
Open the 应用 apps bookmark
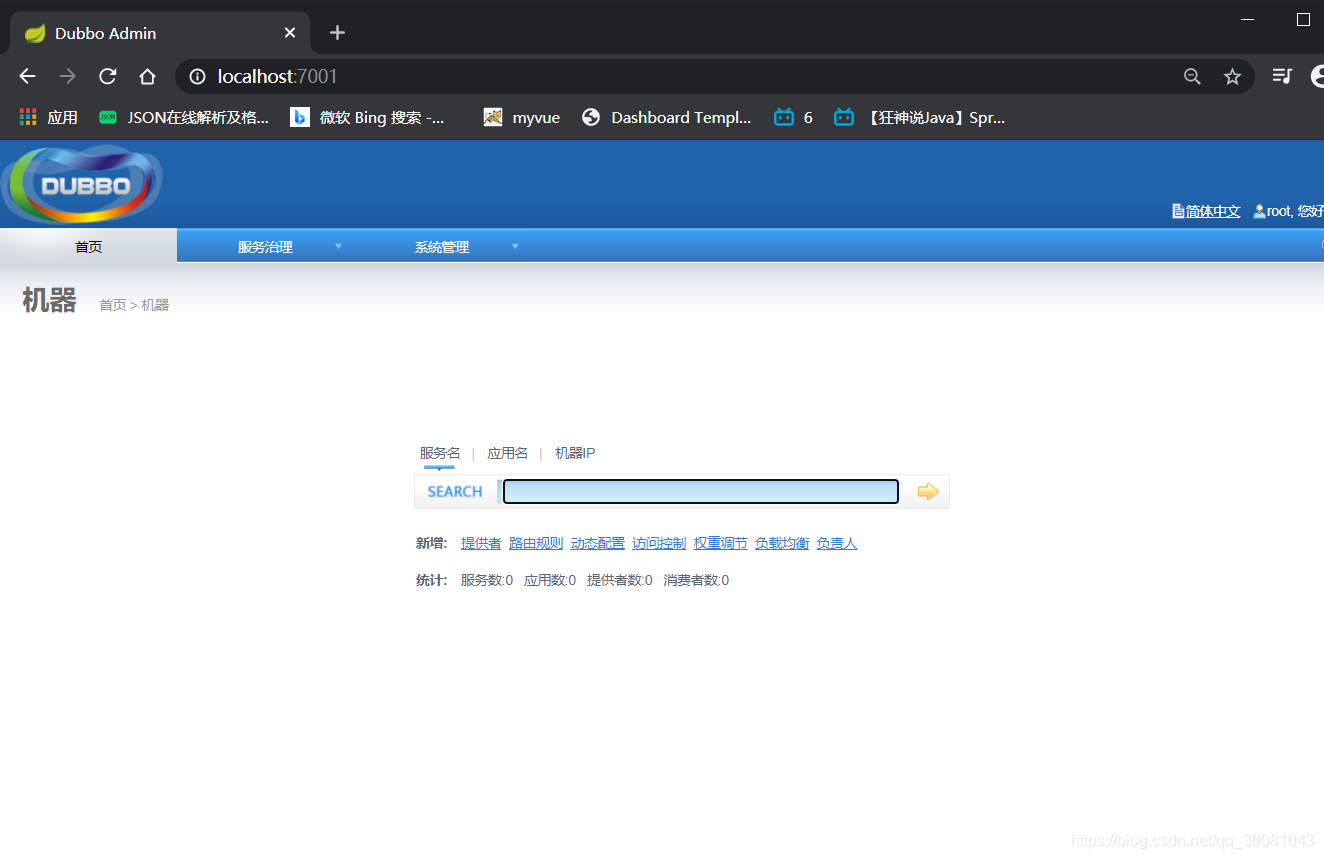(48, 117)
